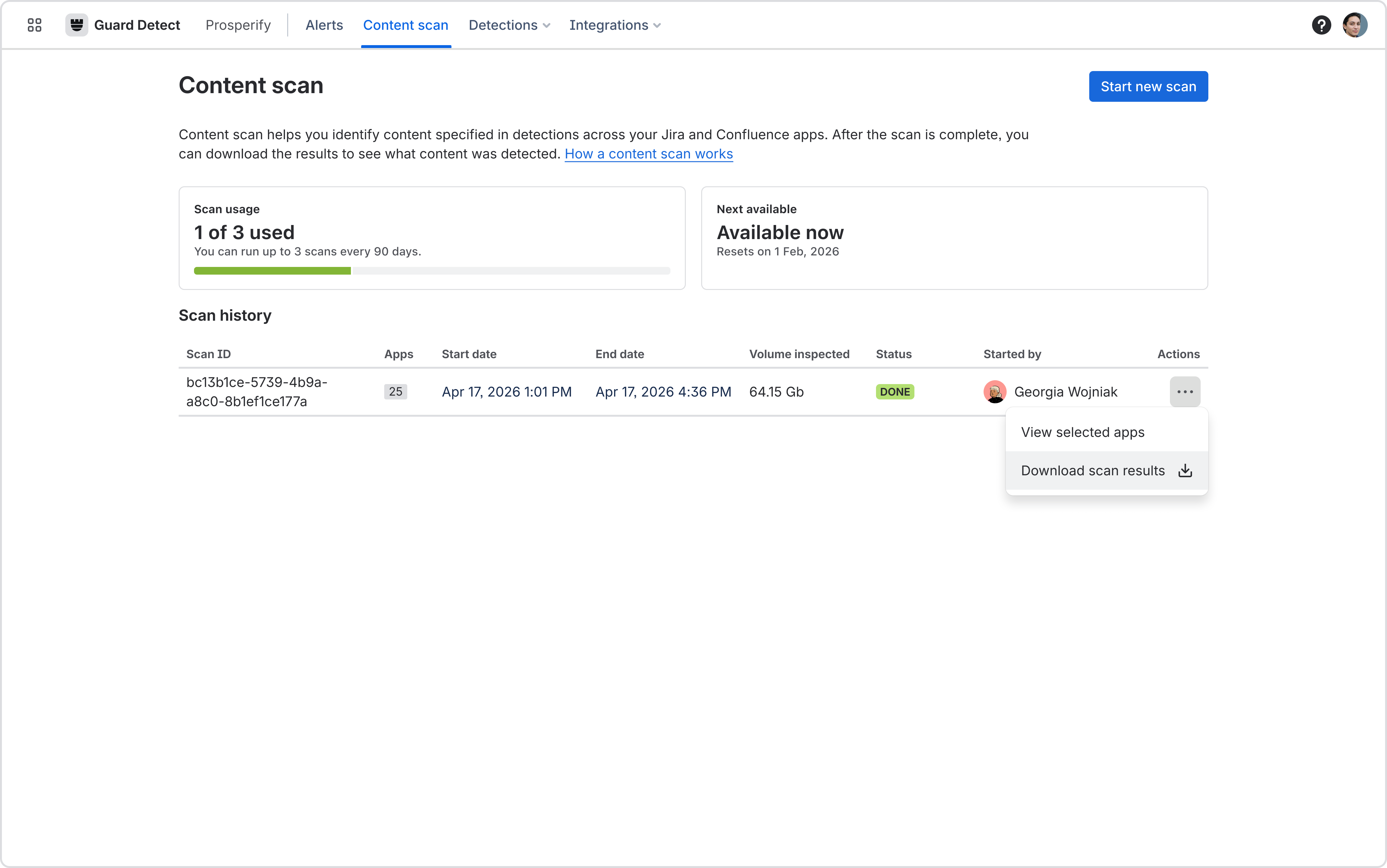Click the download arrow icon in menu
Viewport: 1387px width, 868px height.
coord(1185,471)
